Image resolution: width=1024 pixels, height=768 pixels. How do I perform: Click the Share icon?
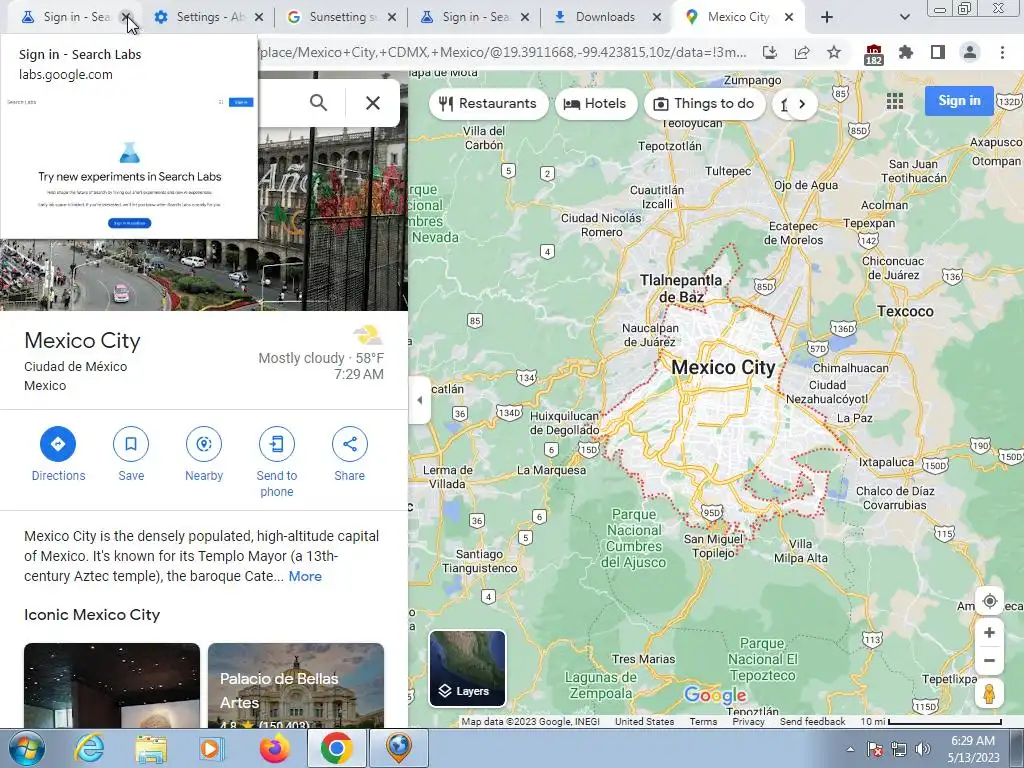349,444
